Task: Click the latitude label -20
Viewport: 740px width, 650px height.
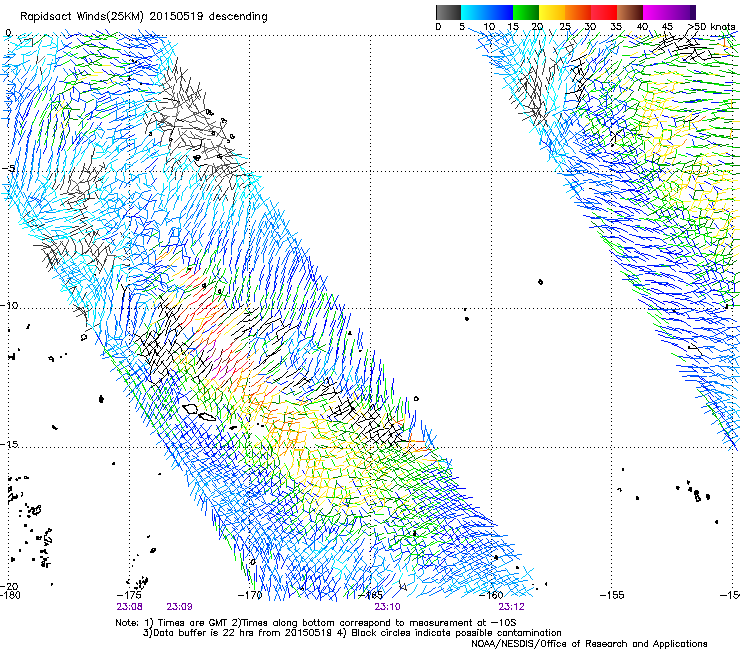Action: coord(9,586)
